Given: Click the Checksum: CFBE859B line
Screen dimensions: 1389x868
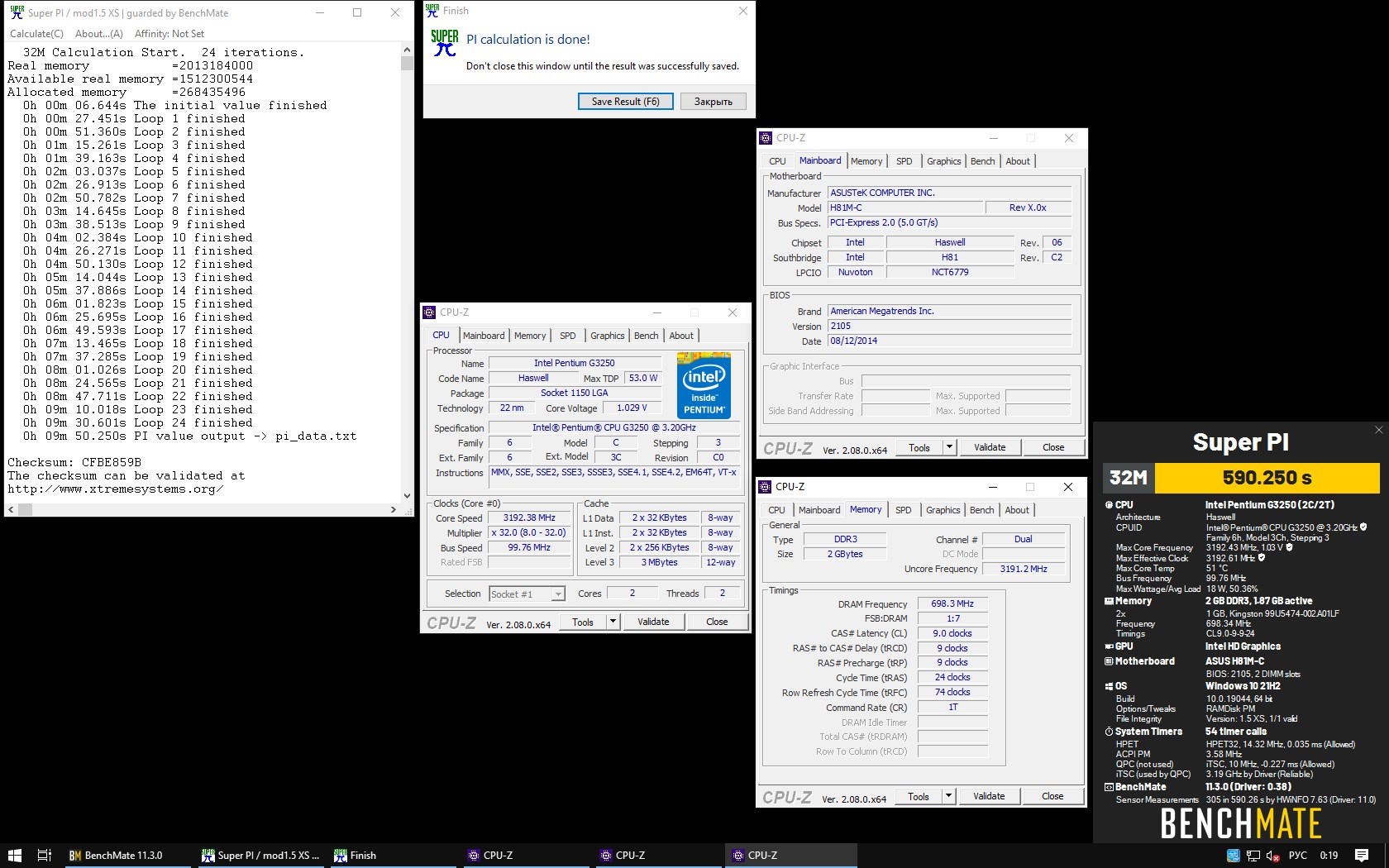Looking at the screenshot, I should click(x=74, y=462).
